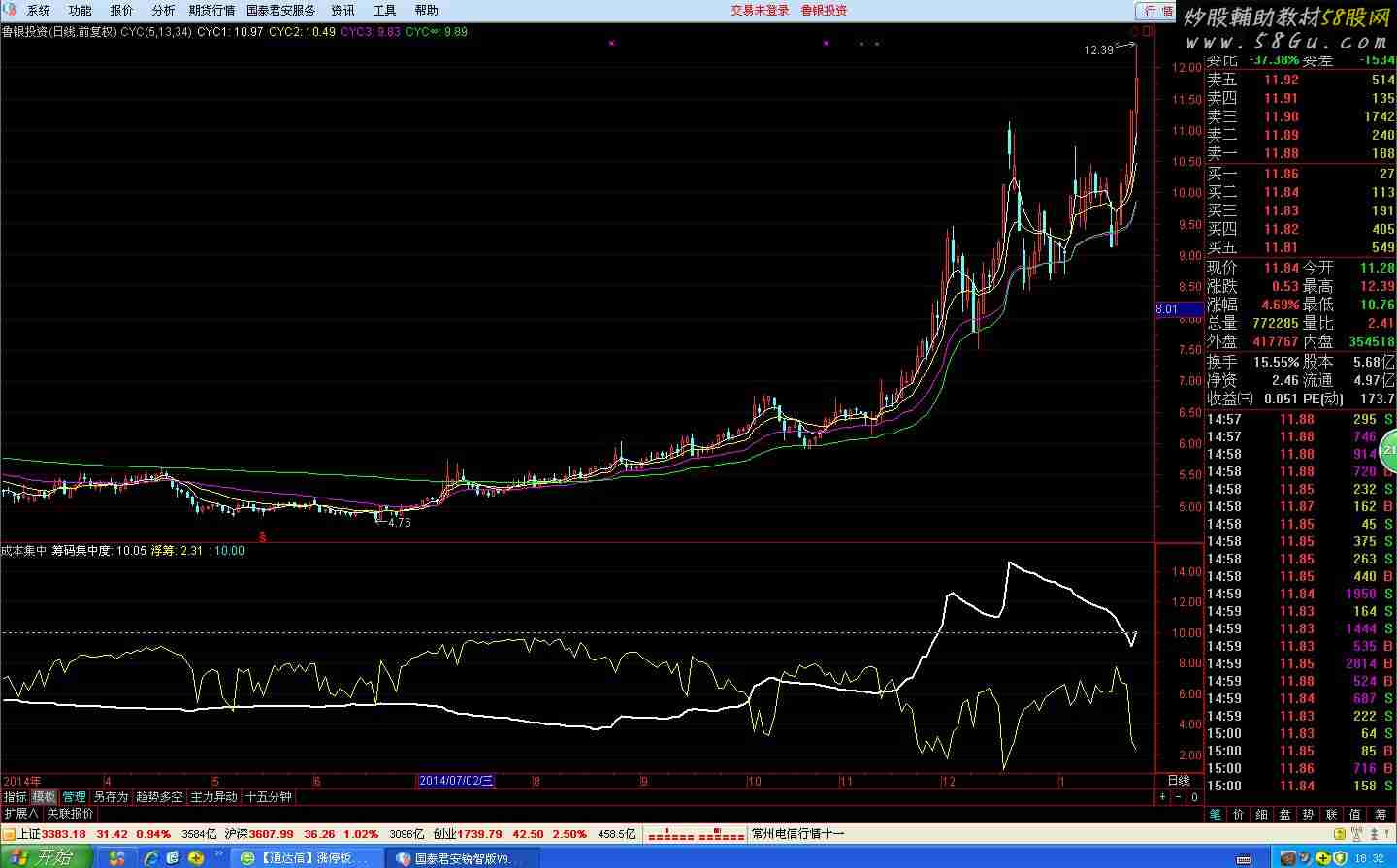
Task: Switch to the 筹 chip distribution tab
Action: [x=1381, y=815]
